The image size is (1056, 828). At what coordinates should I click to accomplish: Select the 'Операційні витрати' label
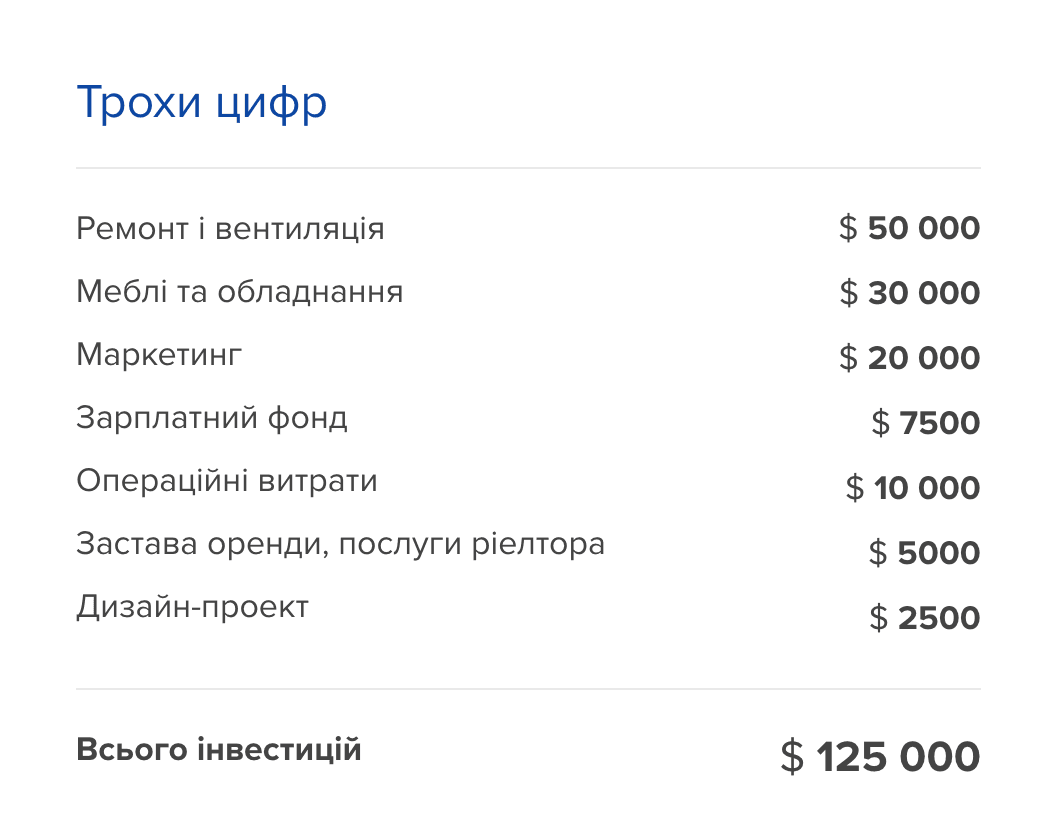pos(227,481)
